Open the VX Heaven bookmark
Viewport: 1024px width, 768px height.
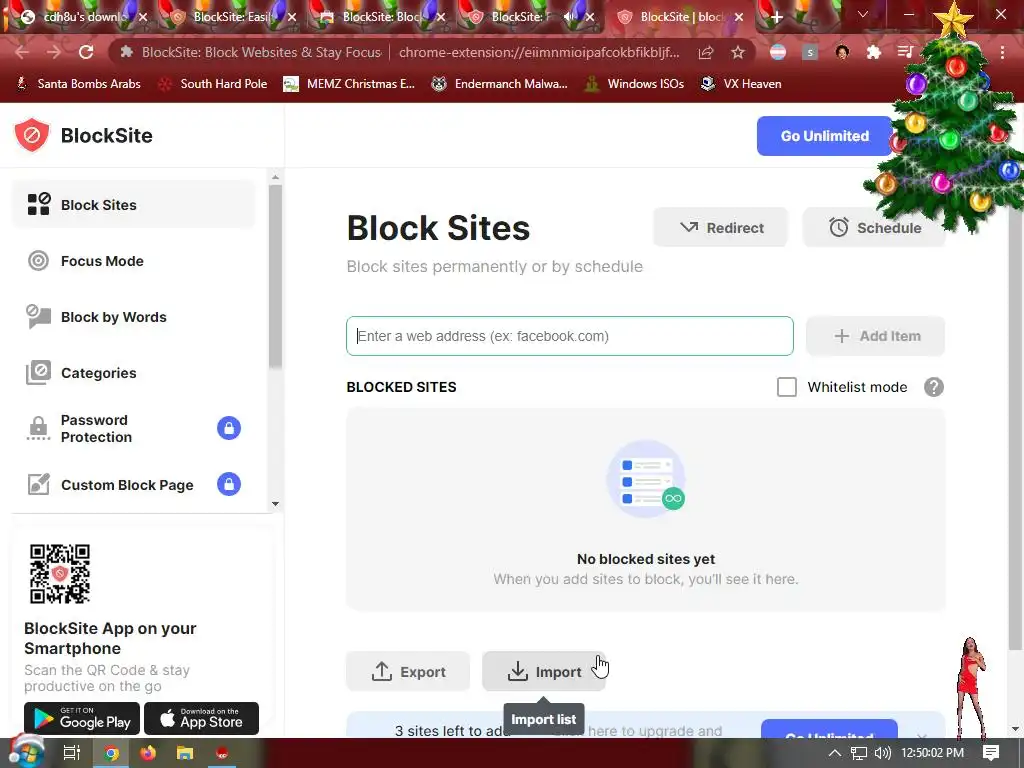741,84
